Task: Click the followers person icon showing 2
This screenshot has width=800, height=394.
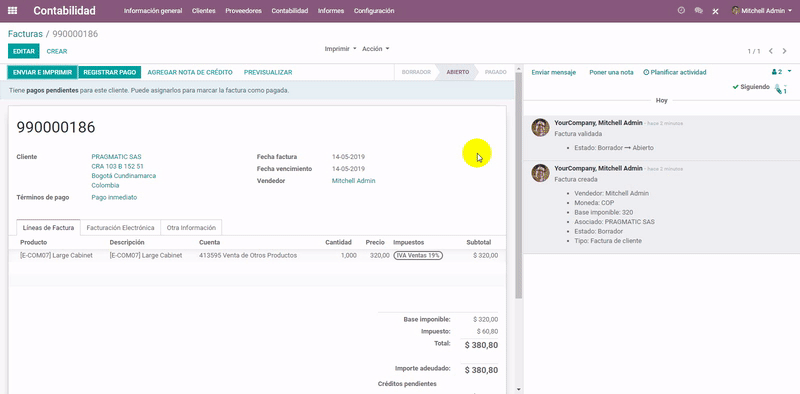Action: pyautogui.click(x=777, y=72)
